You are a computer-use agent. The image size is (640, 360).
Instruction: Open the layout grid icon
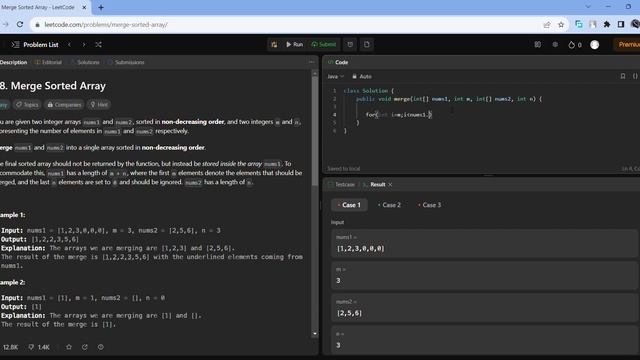pos(538,44)
